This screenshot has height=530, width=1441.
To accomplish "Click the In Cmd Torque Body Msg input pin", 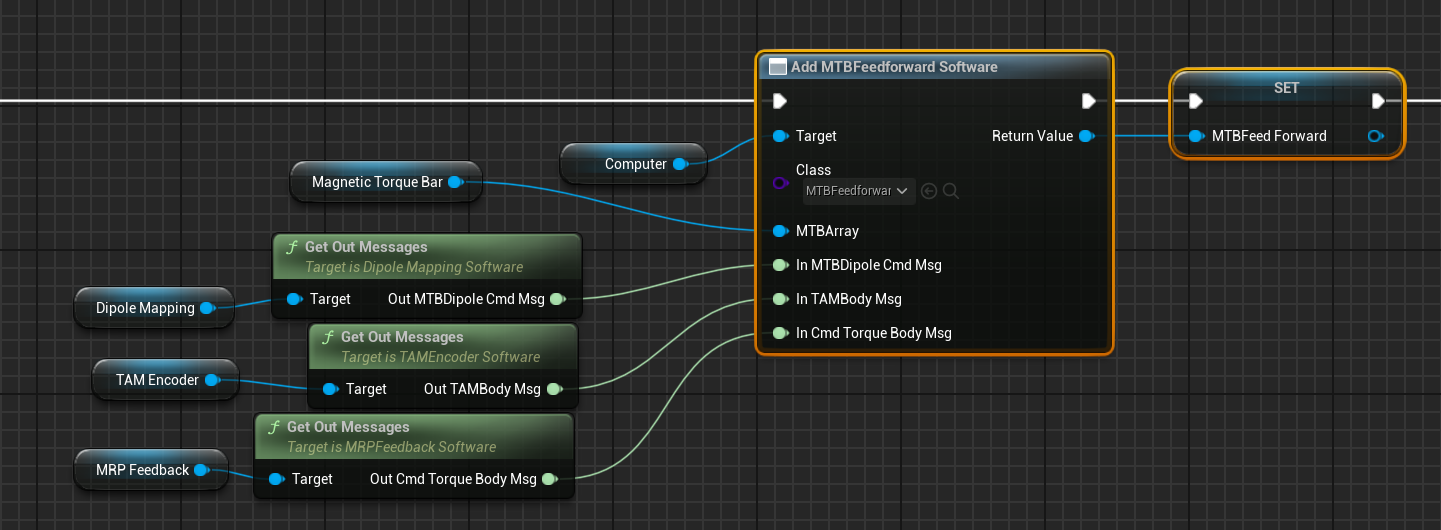I will 780,333.
